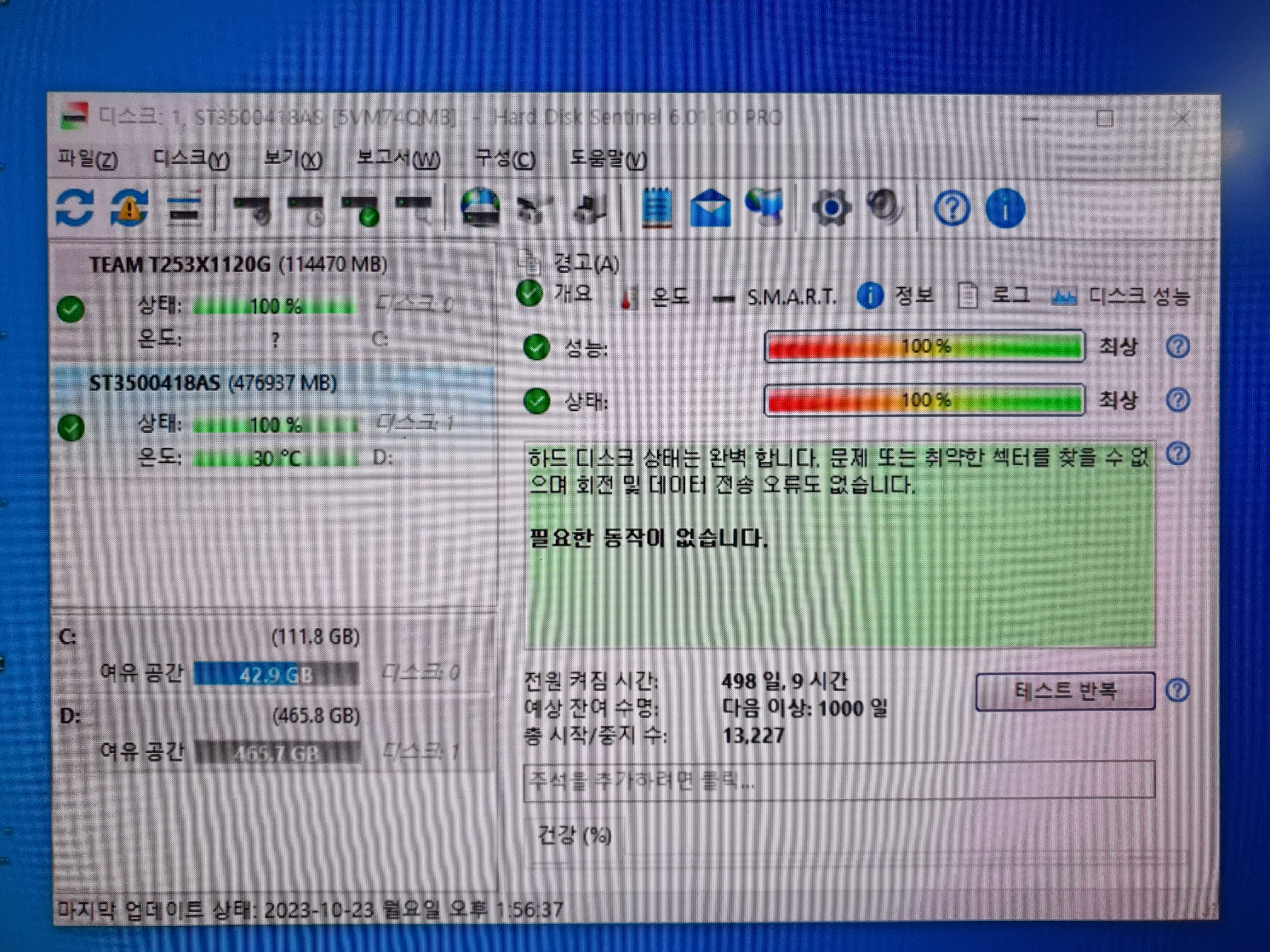The height and width of the screenshot is (952, 1270).
Task: Click the globe disk icon in toolbar
Action: (480, 208)
